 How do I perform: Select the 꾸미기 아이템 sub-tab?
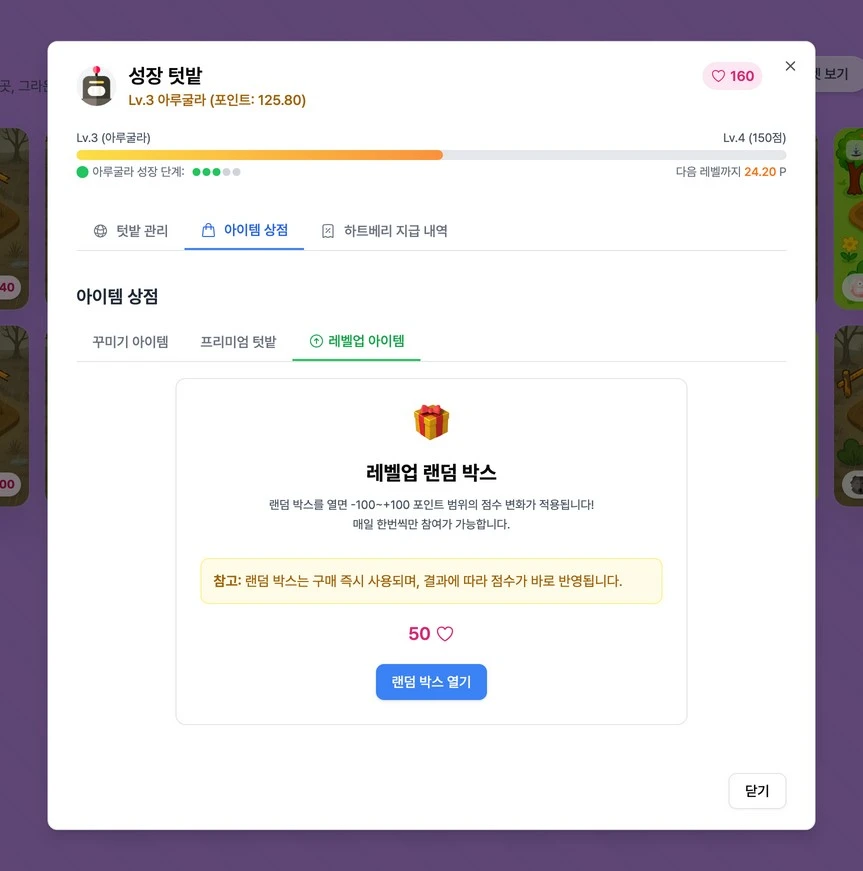[x=131, y=342]
